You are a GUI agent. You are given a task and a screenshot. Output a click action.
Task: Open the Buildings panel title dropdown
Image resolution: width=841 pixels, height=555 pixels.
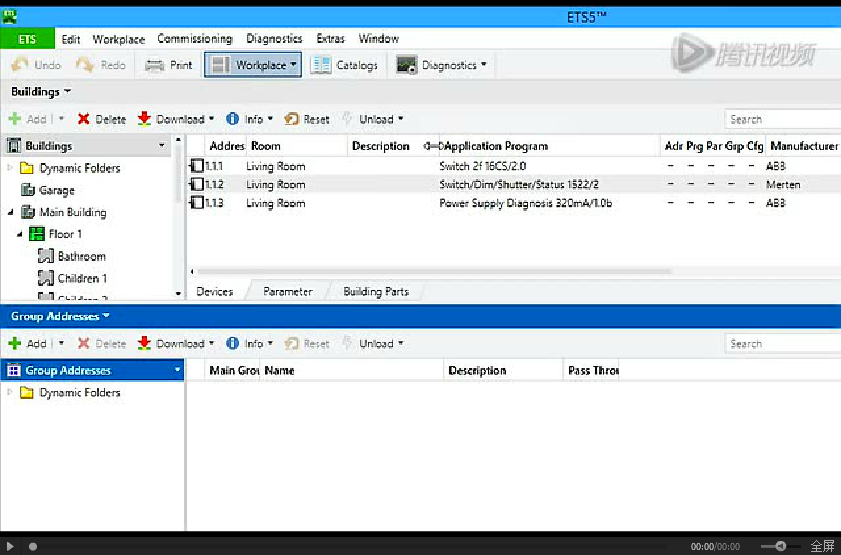[67, 92]
